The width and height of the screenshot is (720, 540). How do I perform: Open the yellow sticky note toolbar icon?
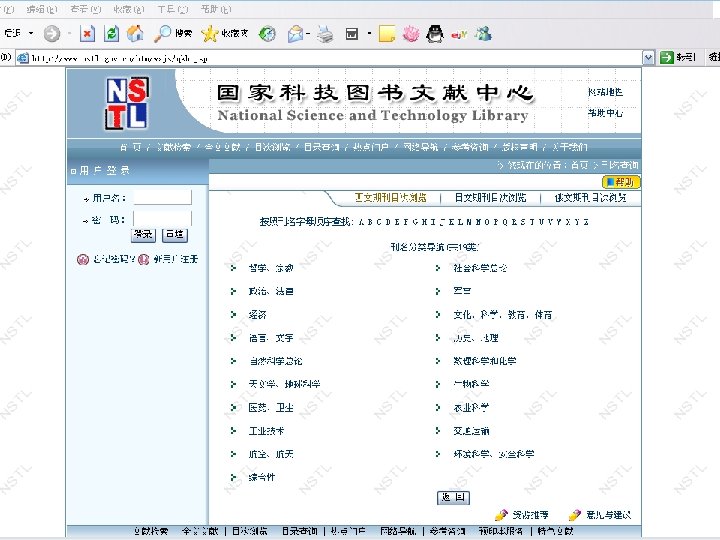pos(387,34)
